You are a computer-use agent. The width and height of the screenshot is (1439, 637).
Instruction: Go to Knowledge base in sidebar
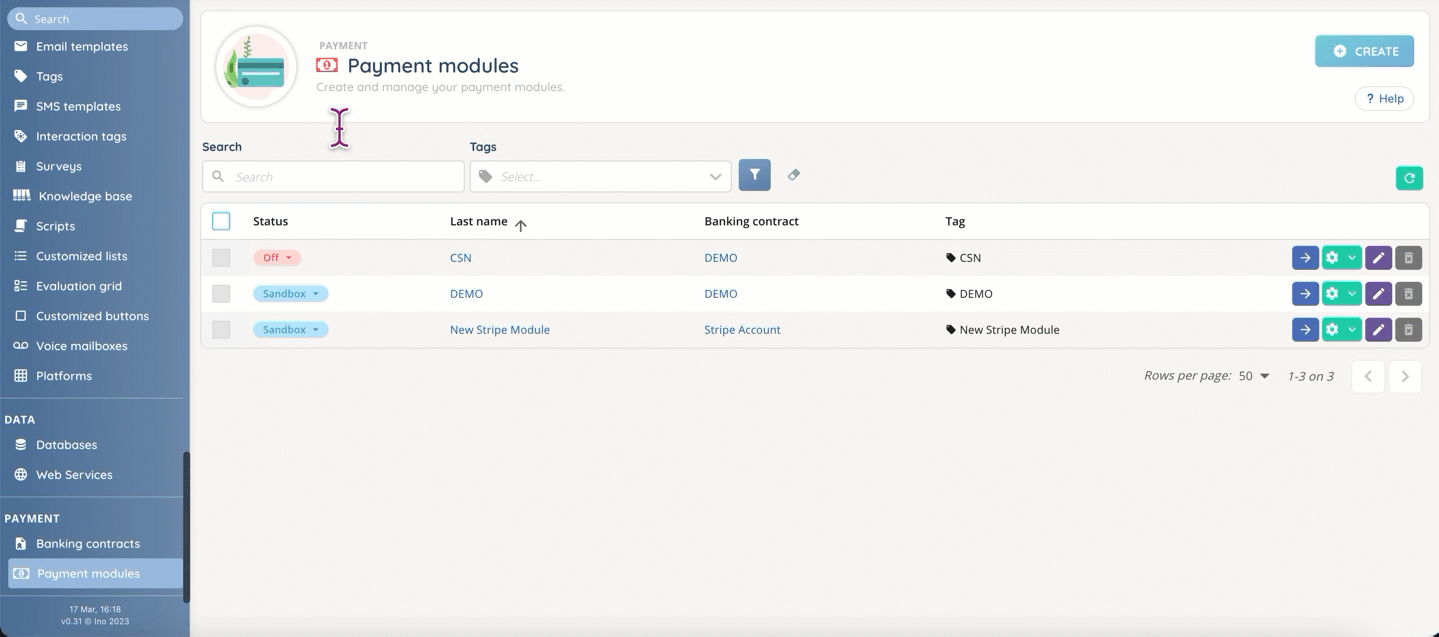(x=84, y=196)
